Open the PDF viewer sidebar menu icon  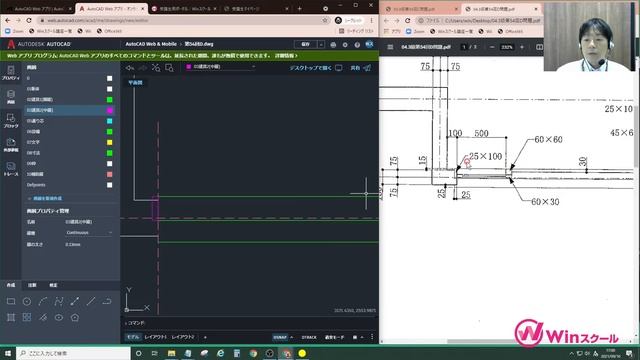click(390, 47)
